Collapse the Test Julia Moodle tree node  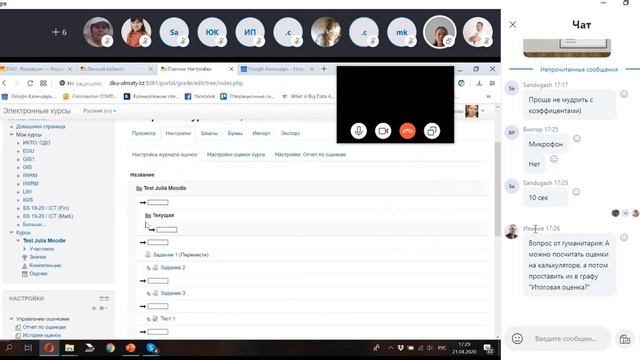point(18,240)
